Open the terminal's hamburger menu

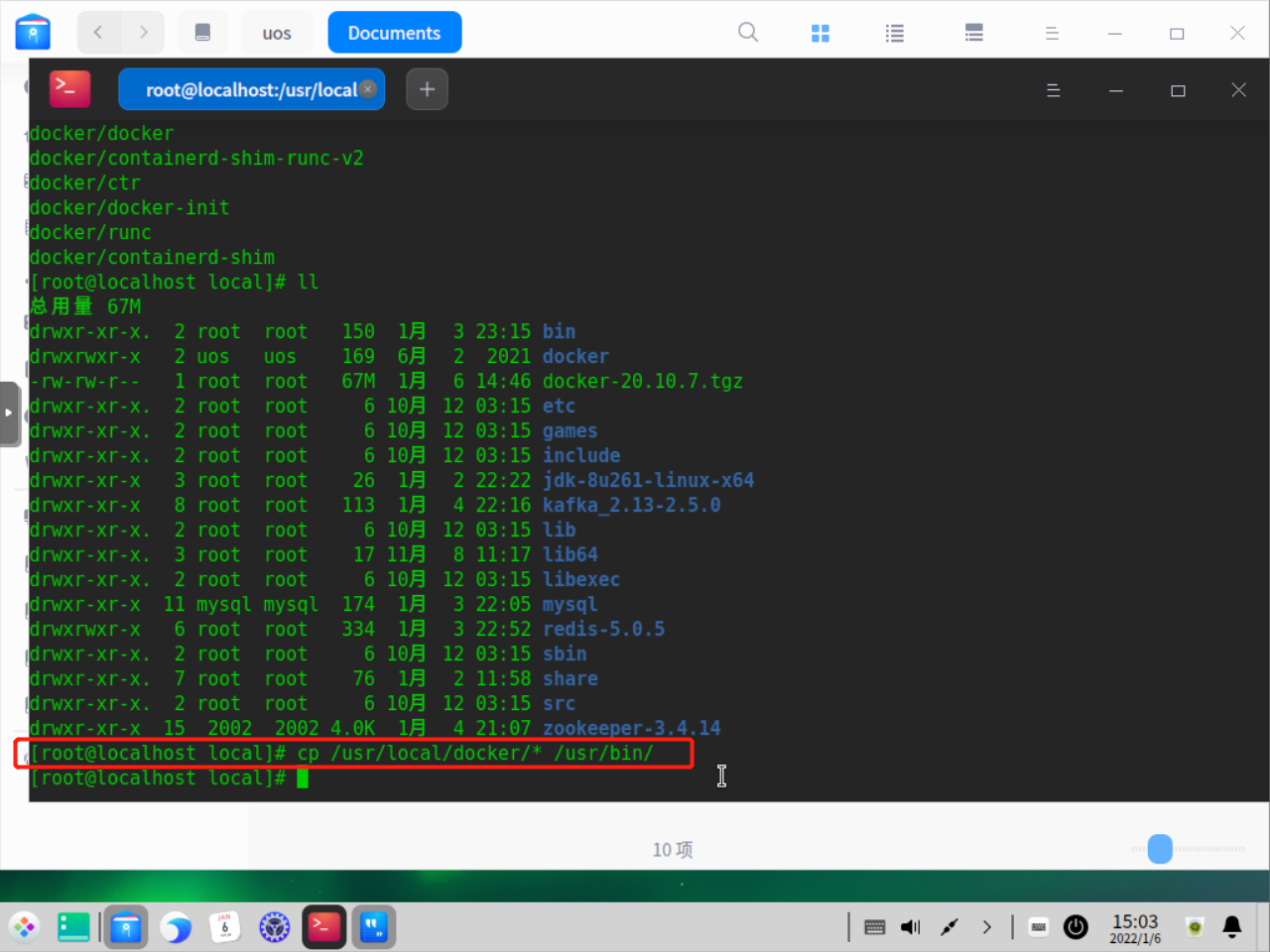coord(1053,89)
